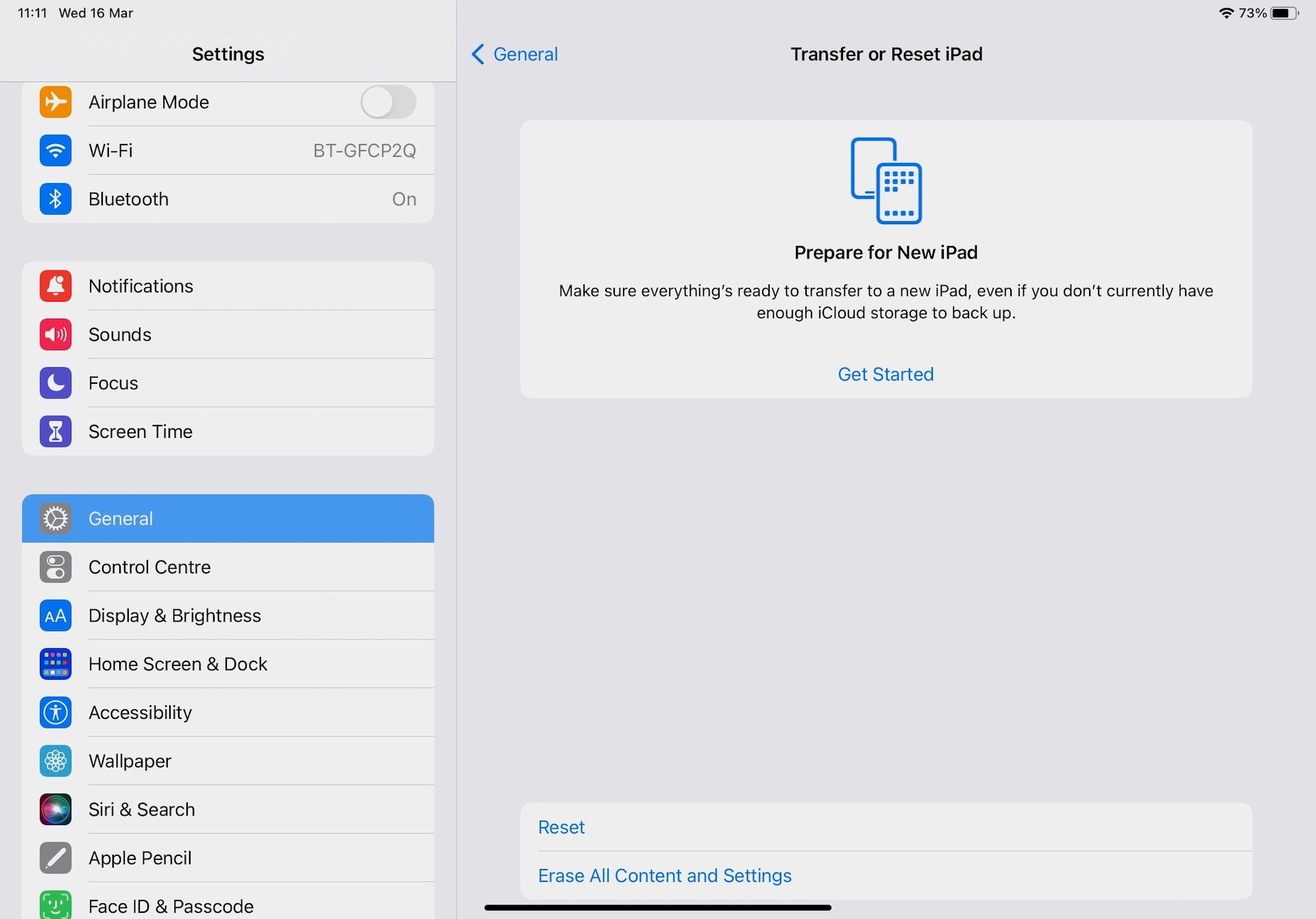Click the Prepare for New iPad devices icon
The width and height of the screenshot is (1316, 919).
click(x=886, y=181)
